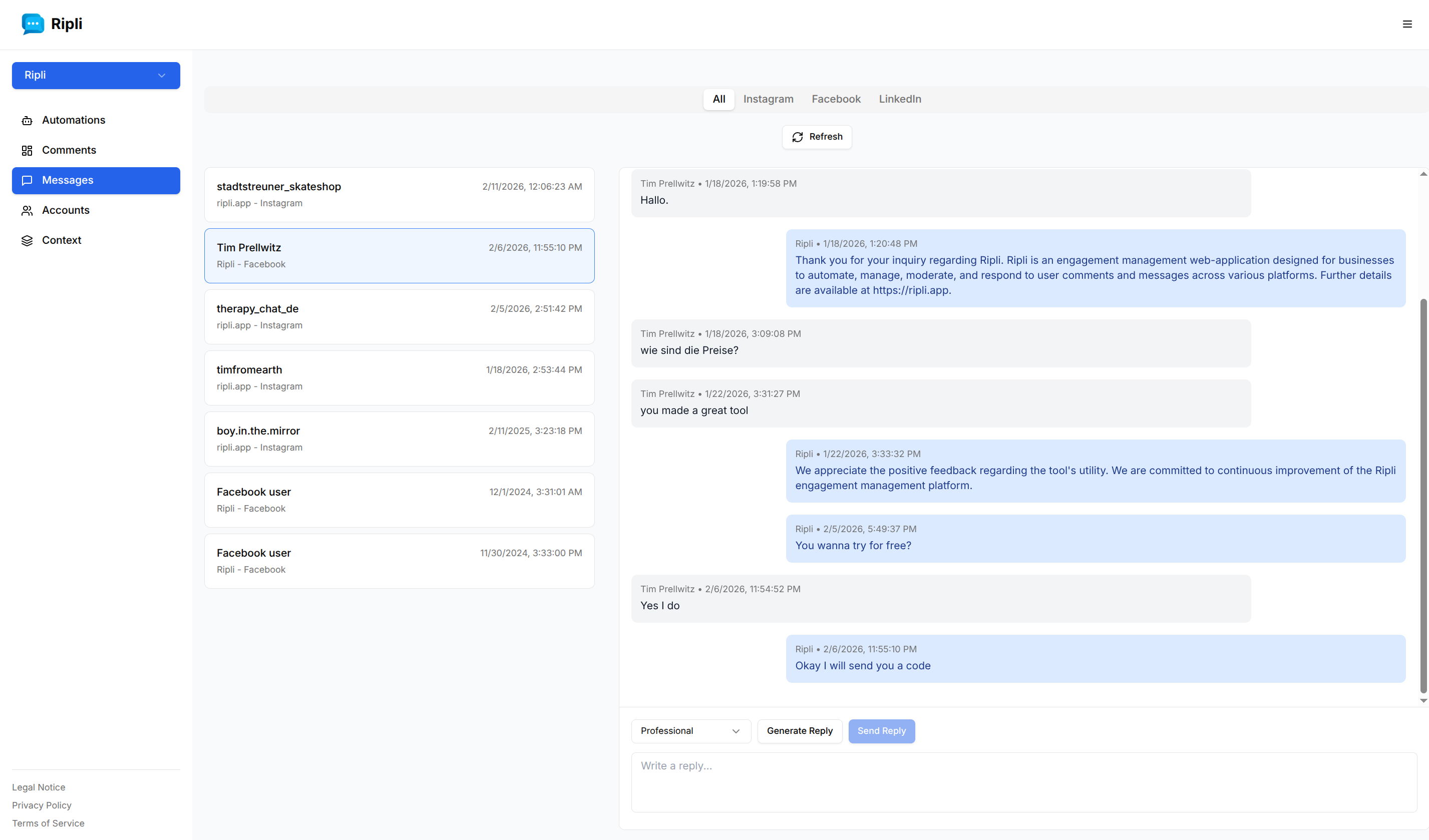This screenshot has height=840, width=1429.
Task: Open the timfromearth conversation
Action: [x=399, y=378]
